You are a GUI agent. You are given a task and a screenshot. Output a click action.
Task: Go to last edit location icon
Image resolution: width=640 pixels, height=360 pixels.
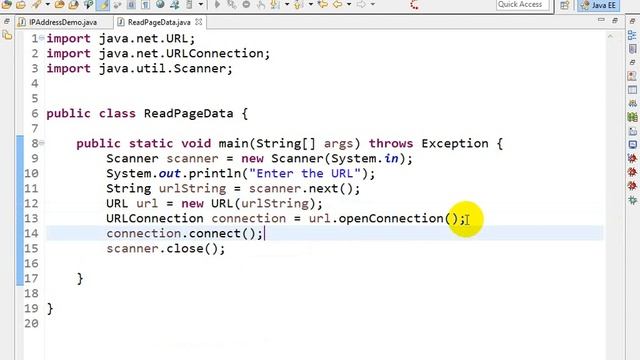(x=323, y=5)
